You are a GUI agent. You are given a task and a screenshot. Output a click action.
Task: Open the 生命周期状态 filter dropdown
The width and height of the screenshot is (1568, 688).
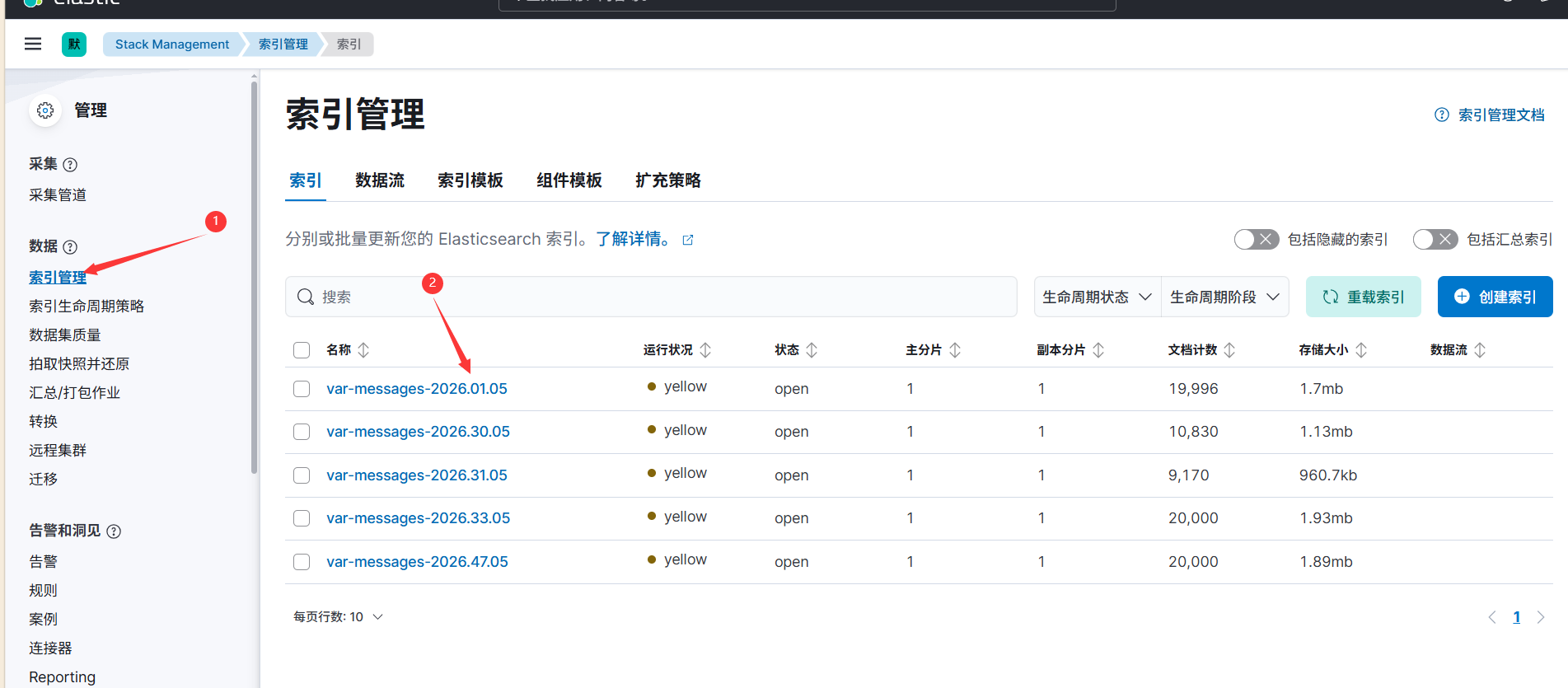coord(1098,297)
